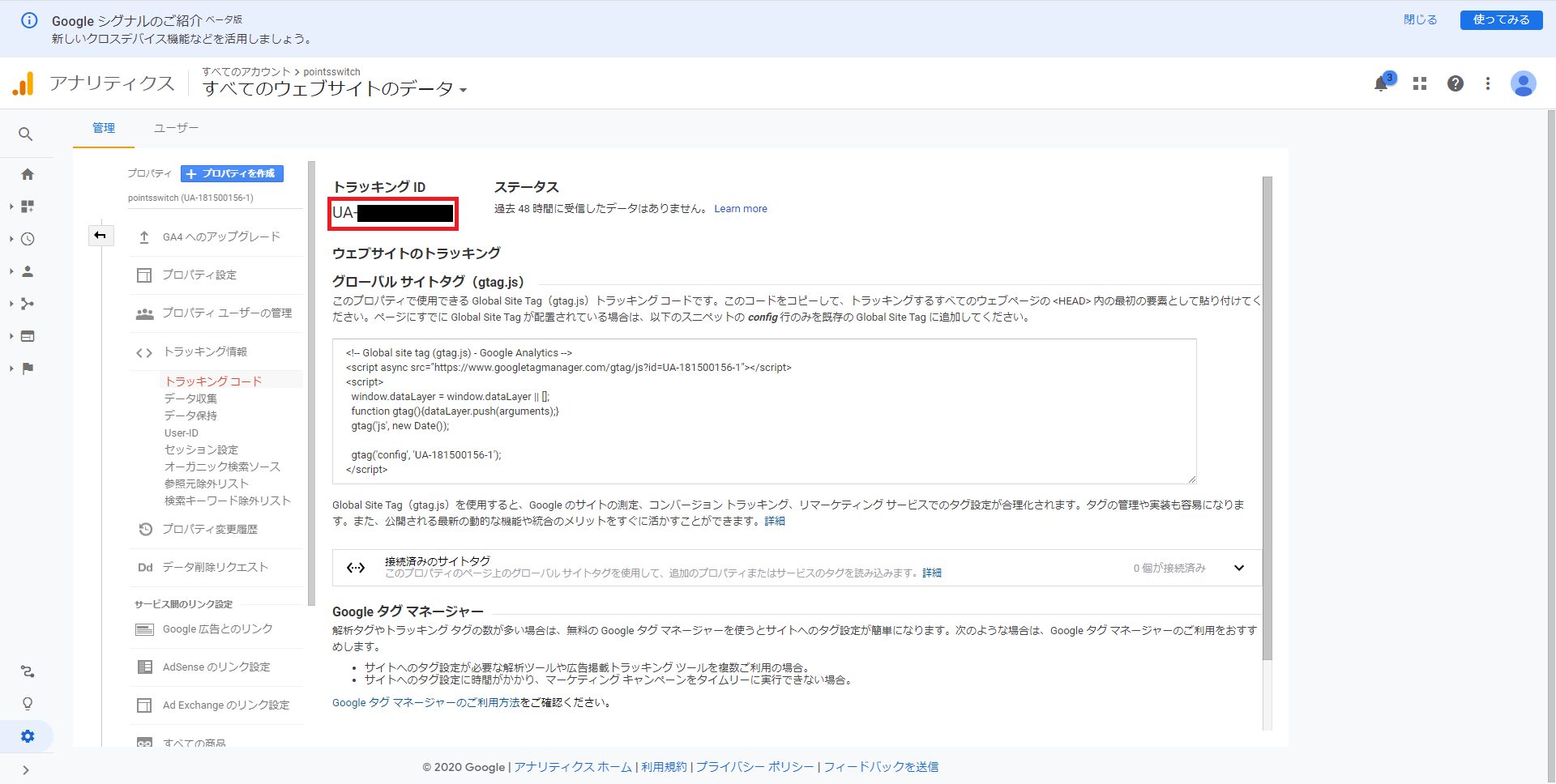This screenshot has height=784, width=1556.
Task: Open help question mark icon
Action: (1456, 83)
